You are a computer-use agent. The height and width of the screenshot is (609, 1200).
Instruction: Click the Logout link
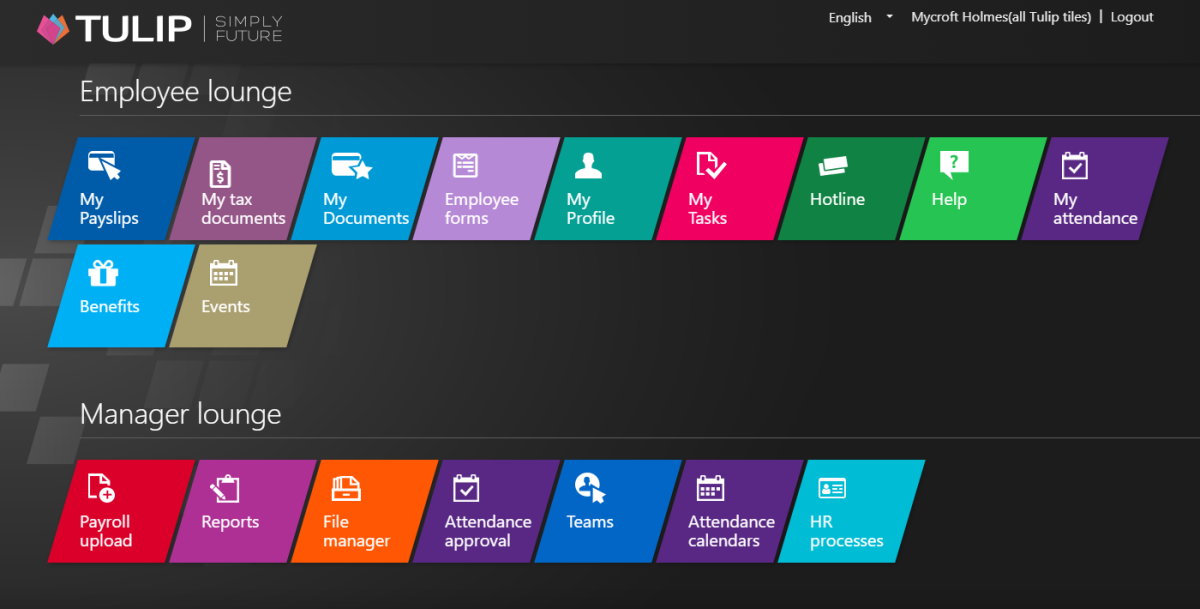1131,17
